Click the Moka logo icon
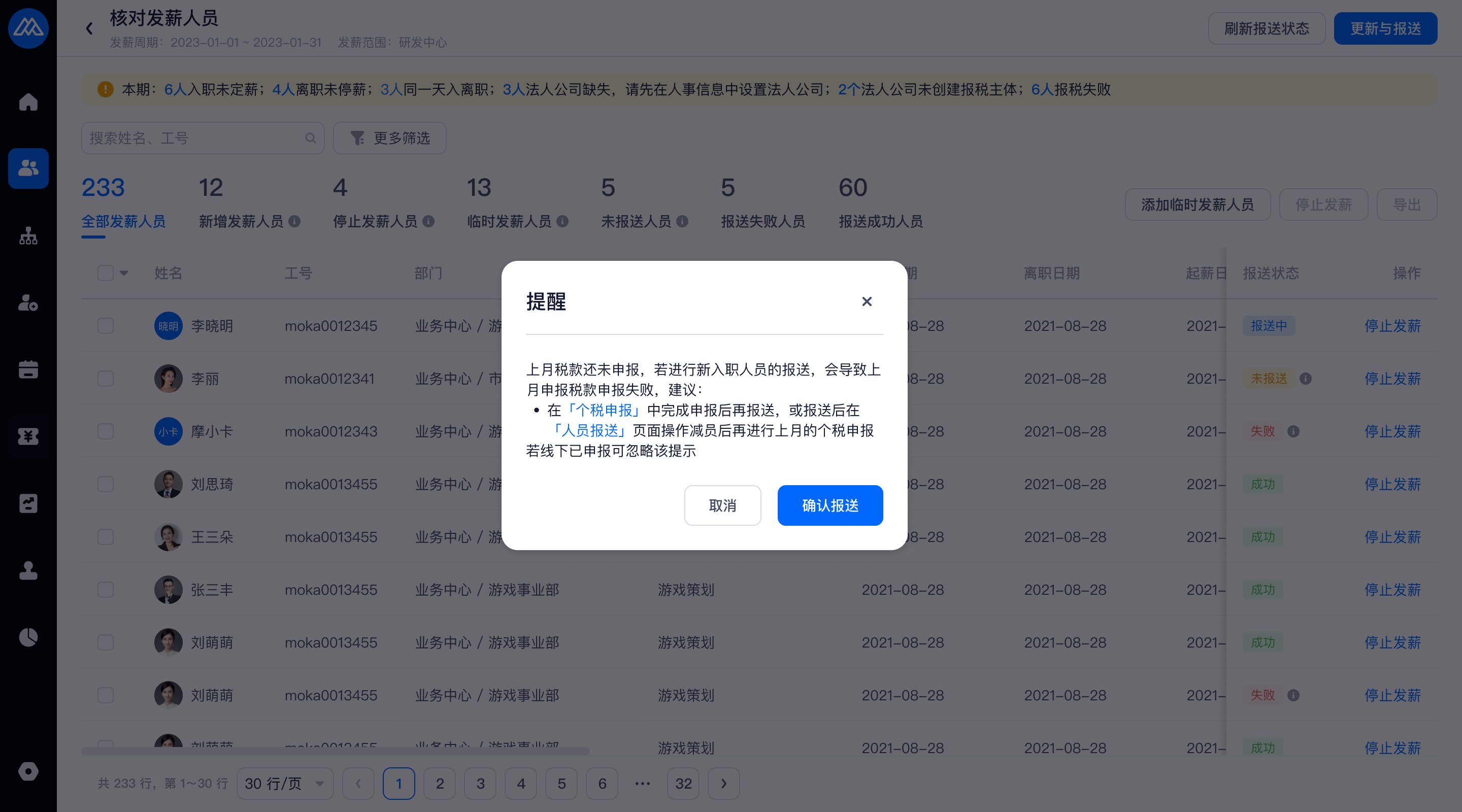The height and width of the screenshot is (812, 1462). (28, 28)
